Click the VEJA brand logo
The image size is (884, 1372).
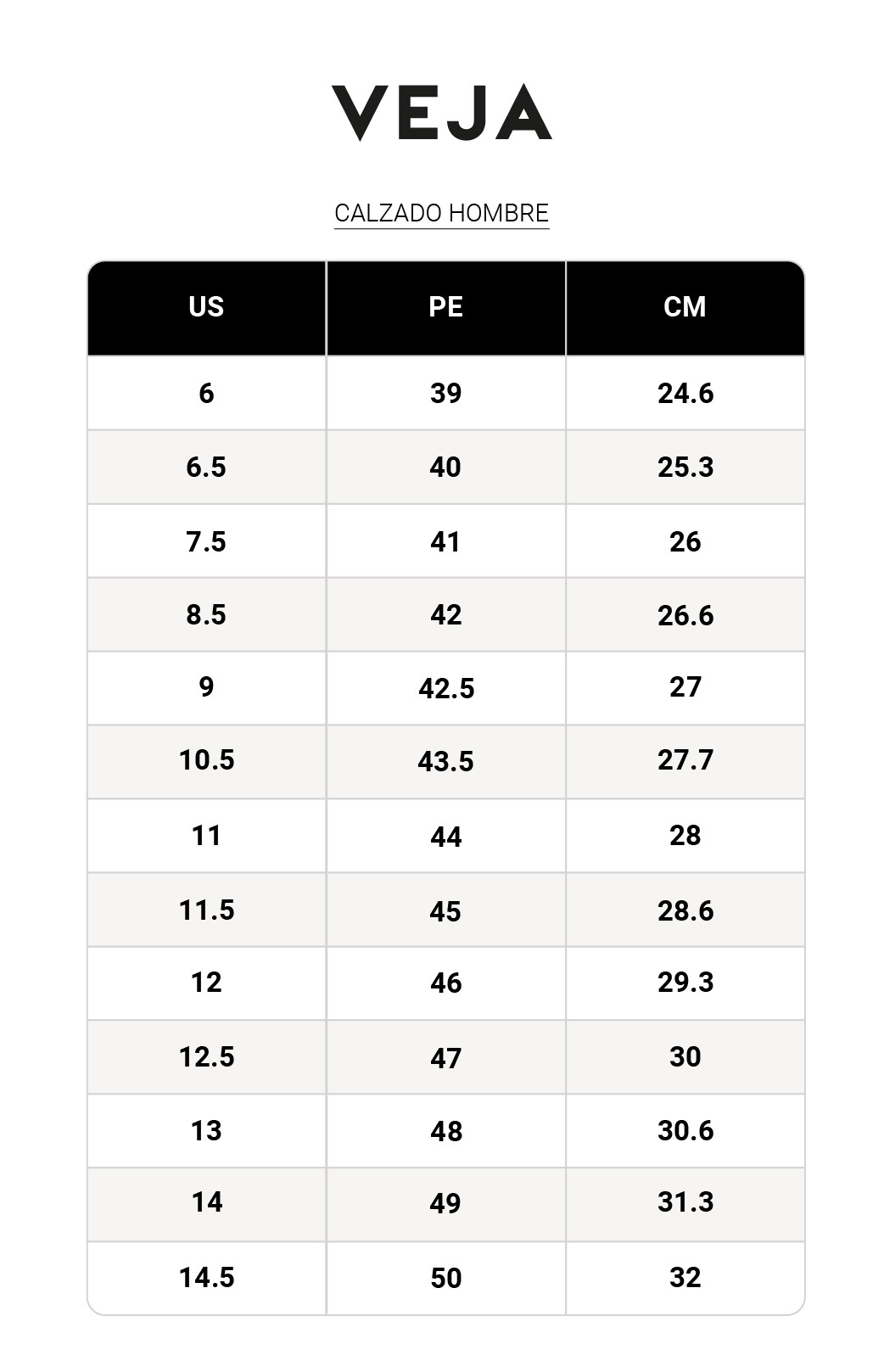(x=441, y=112)
